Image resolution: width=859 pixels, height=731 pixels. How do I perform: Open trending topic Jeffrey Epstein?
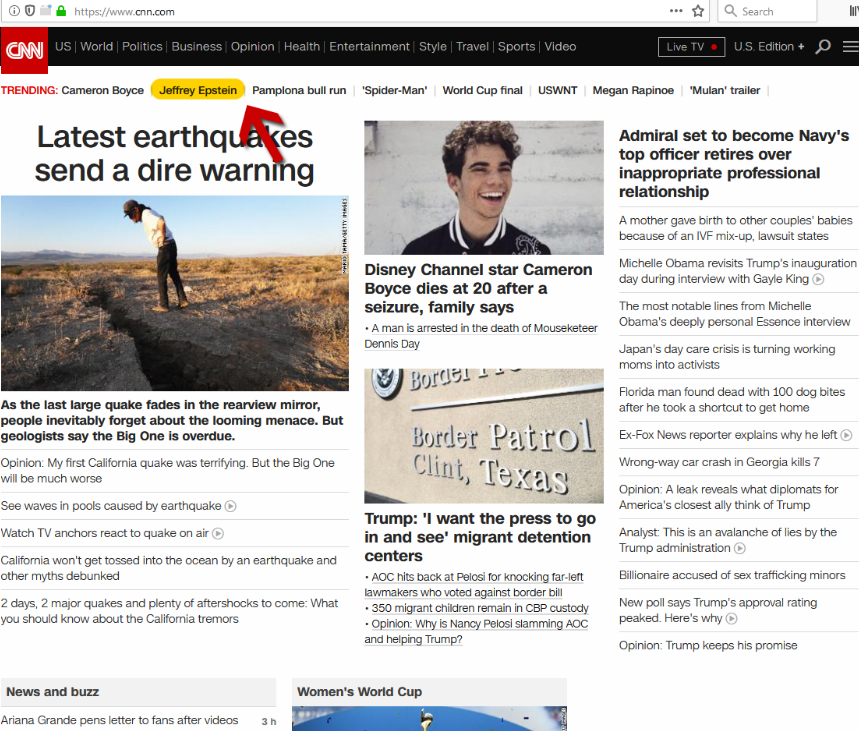click(x=198, y=90)
